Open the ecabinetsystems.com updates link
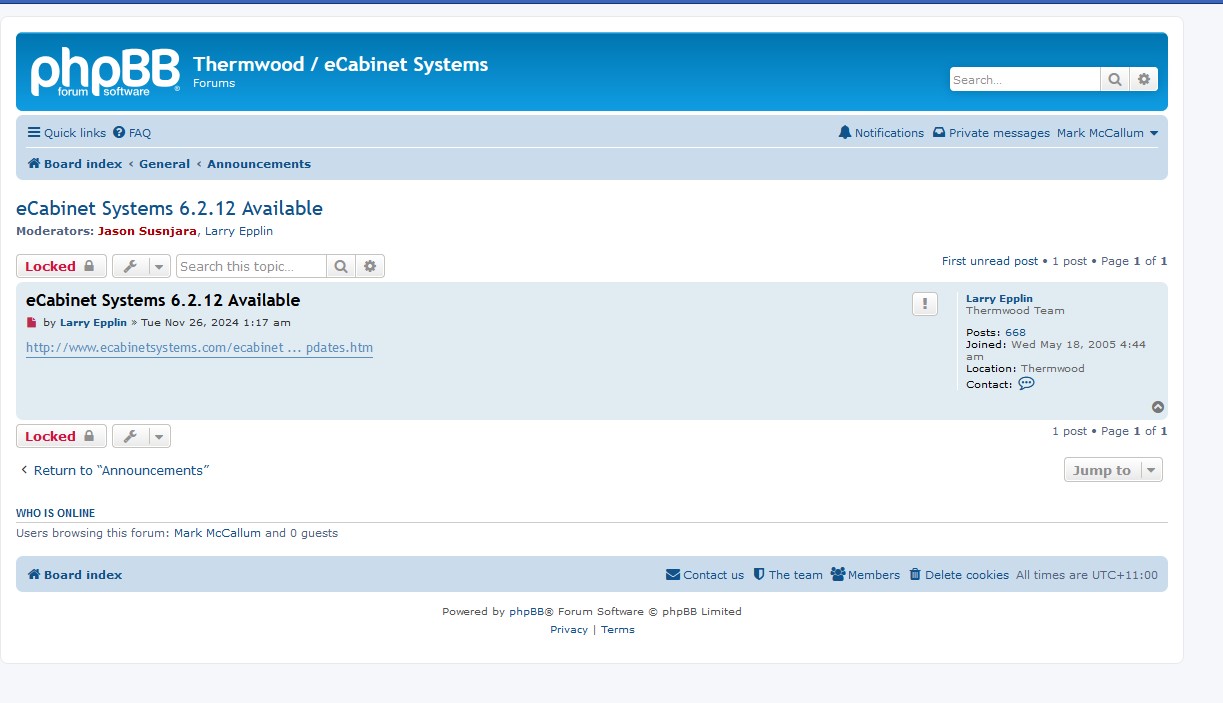1223x703 pixels. 199,348
